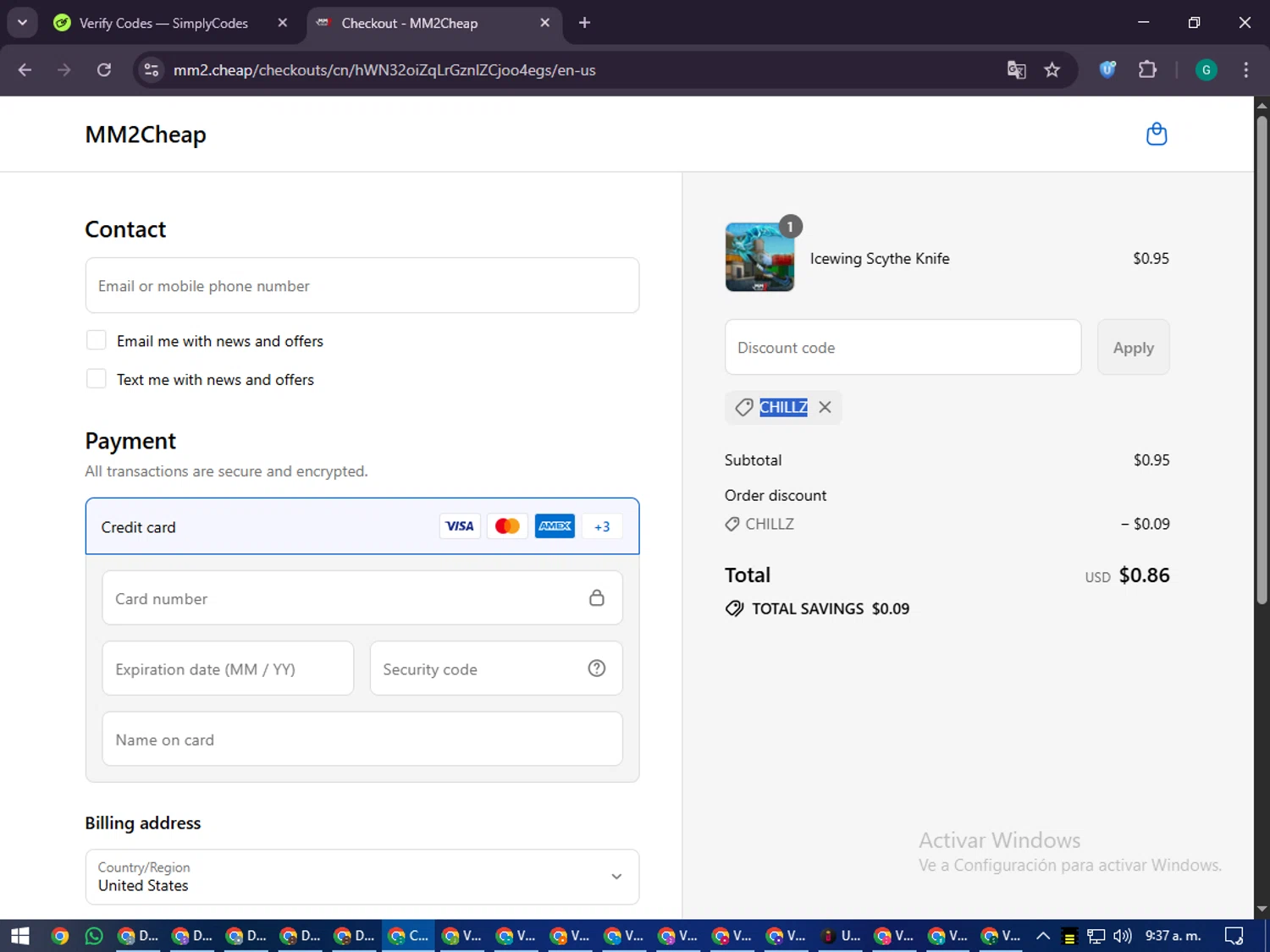Click the Security code field
The height and width of the screenshot is (952, 1270).
tap(496, 669)
